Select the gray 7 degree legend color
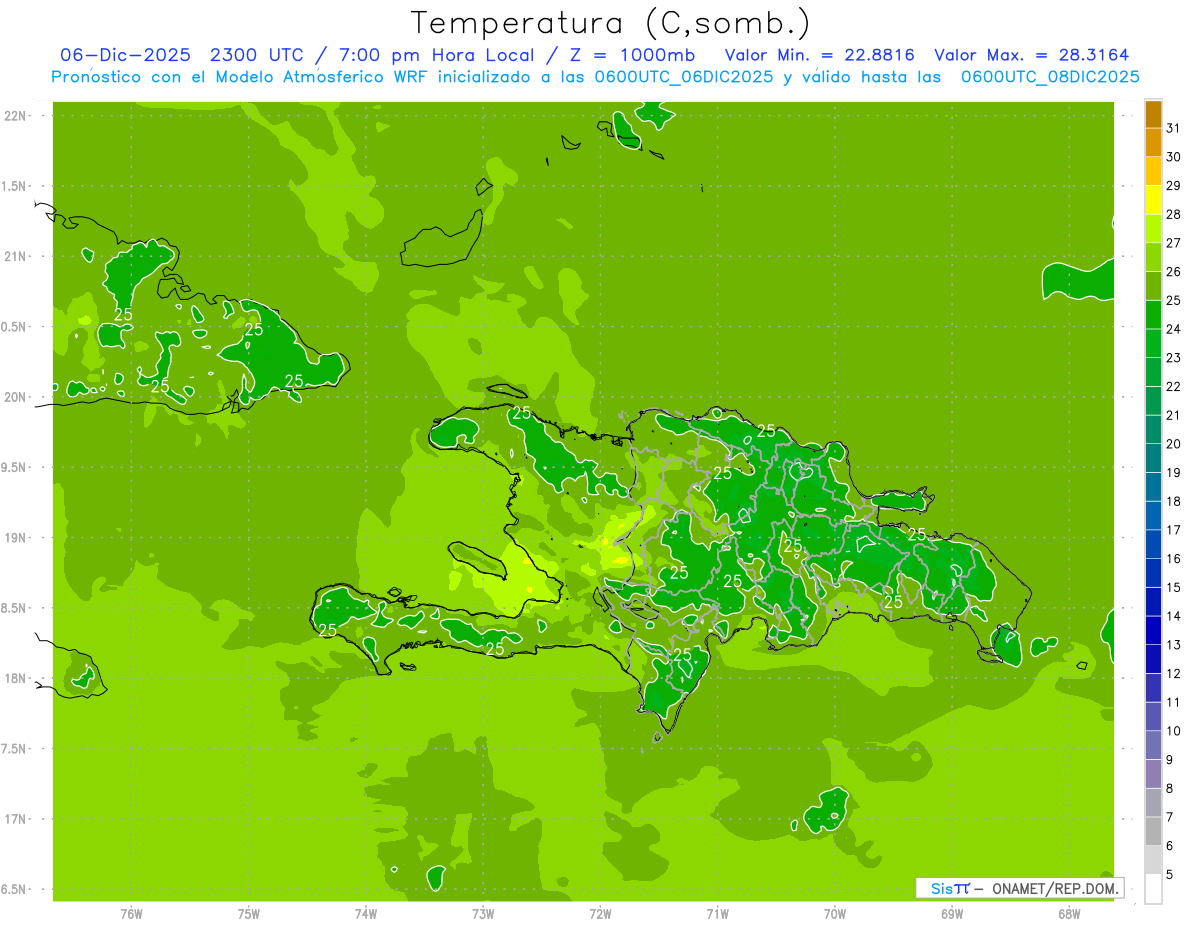This screenshot has width=1200, height=927. (x=1153, y=803)
